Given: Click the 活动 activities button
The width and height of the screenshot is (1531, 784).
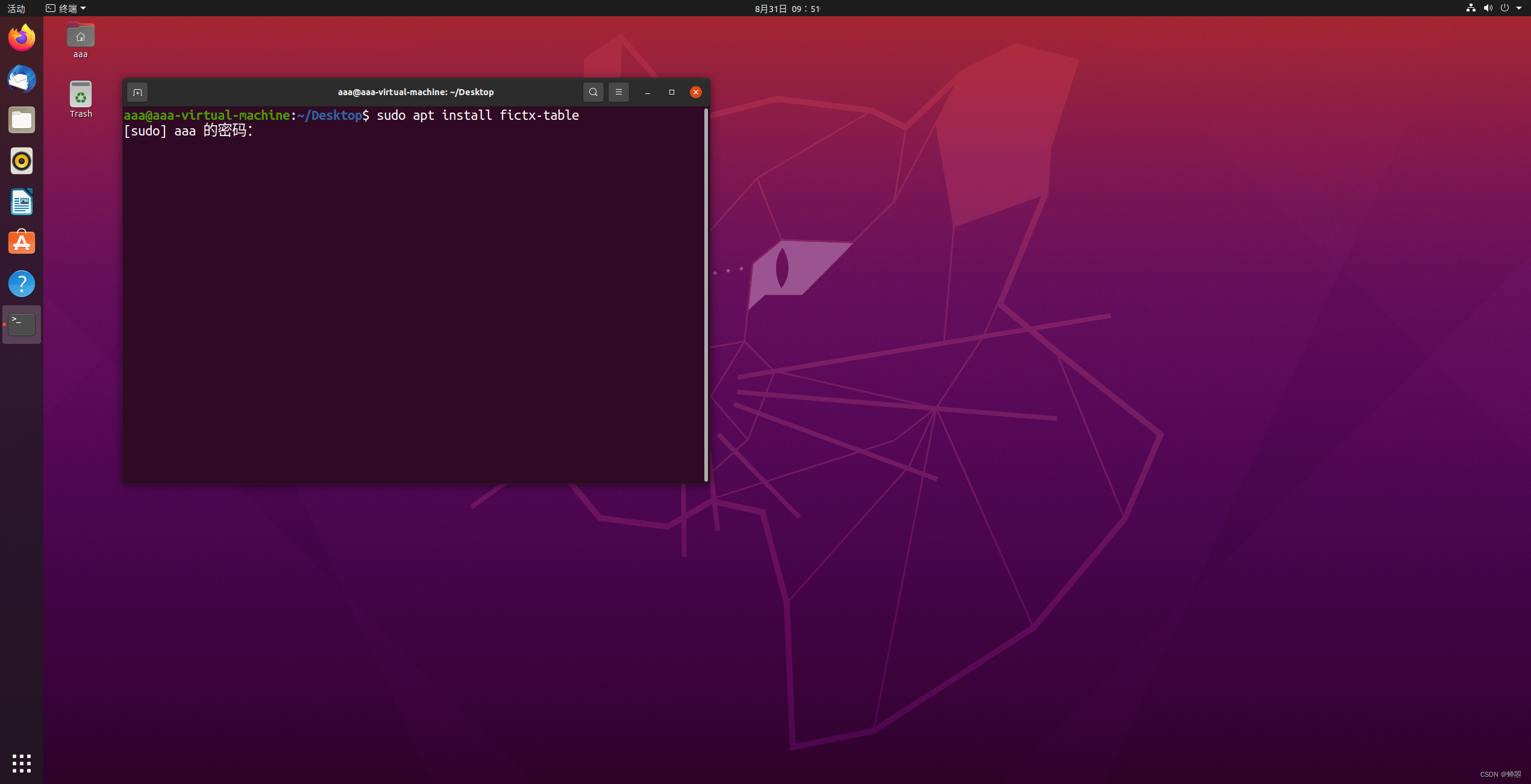Looking at the screenshot, I should (x=16, y=8).
